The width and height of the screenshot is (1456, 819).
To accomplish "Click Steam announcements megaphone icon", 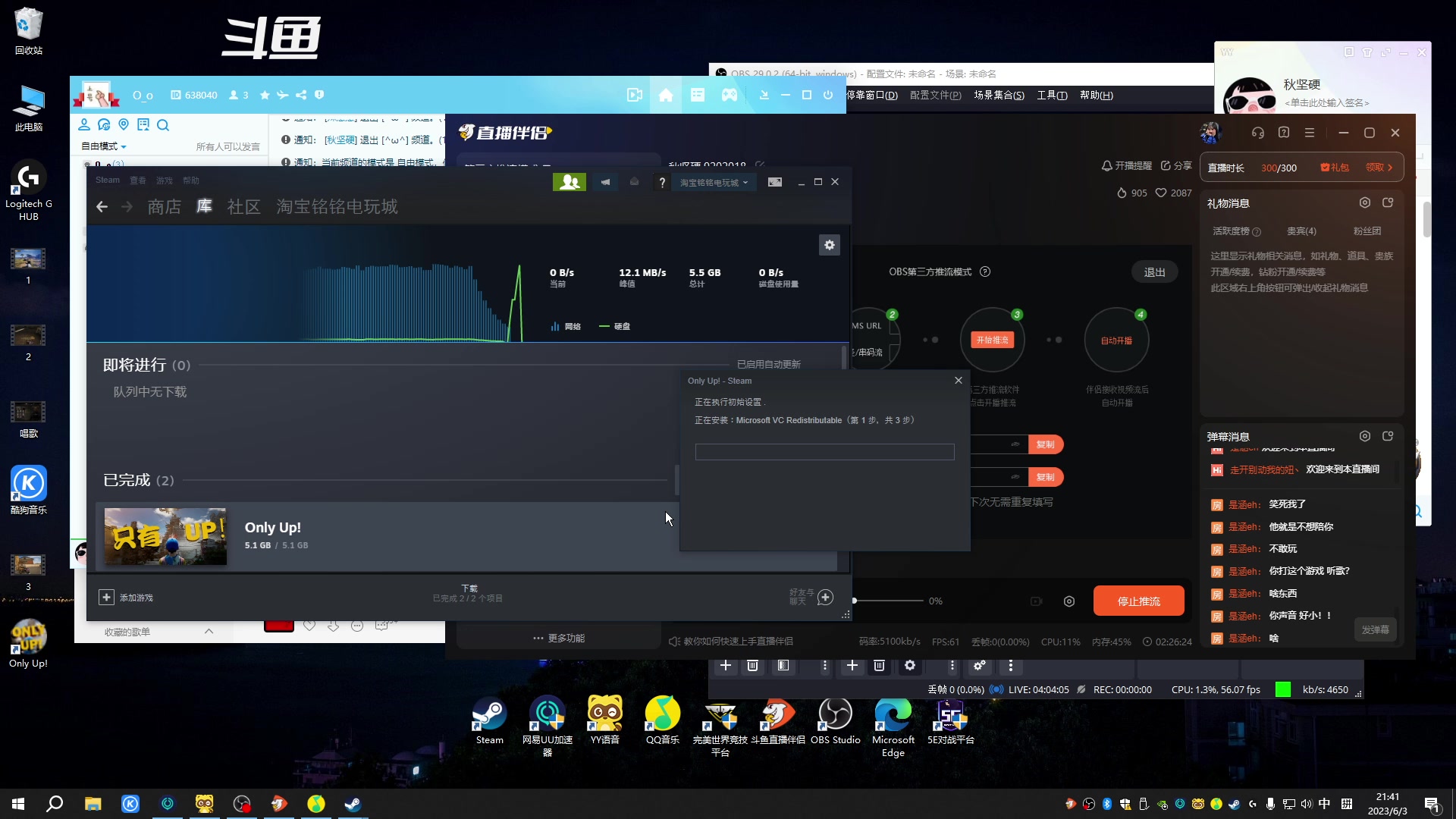I will click(x=605, y=182).
